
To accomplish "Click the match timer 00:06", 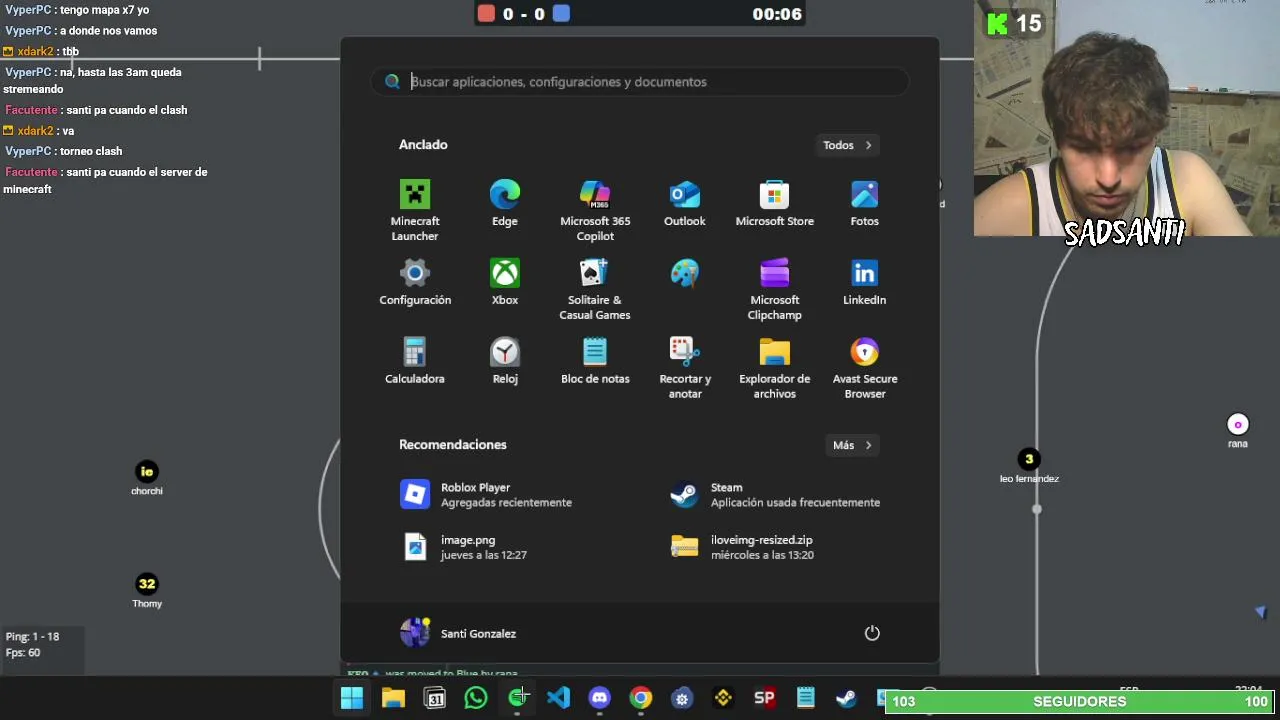I will pos(777,14).
